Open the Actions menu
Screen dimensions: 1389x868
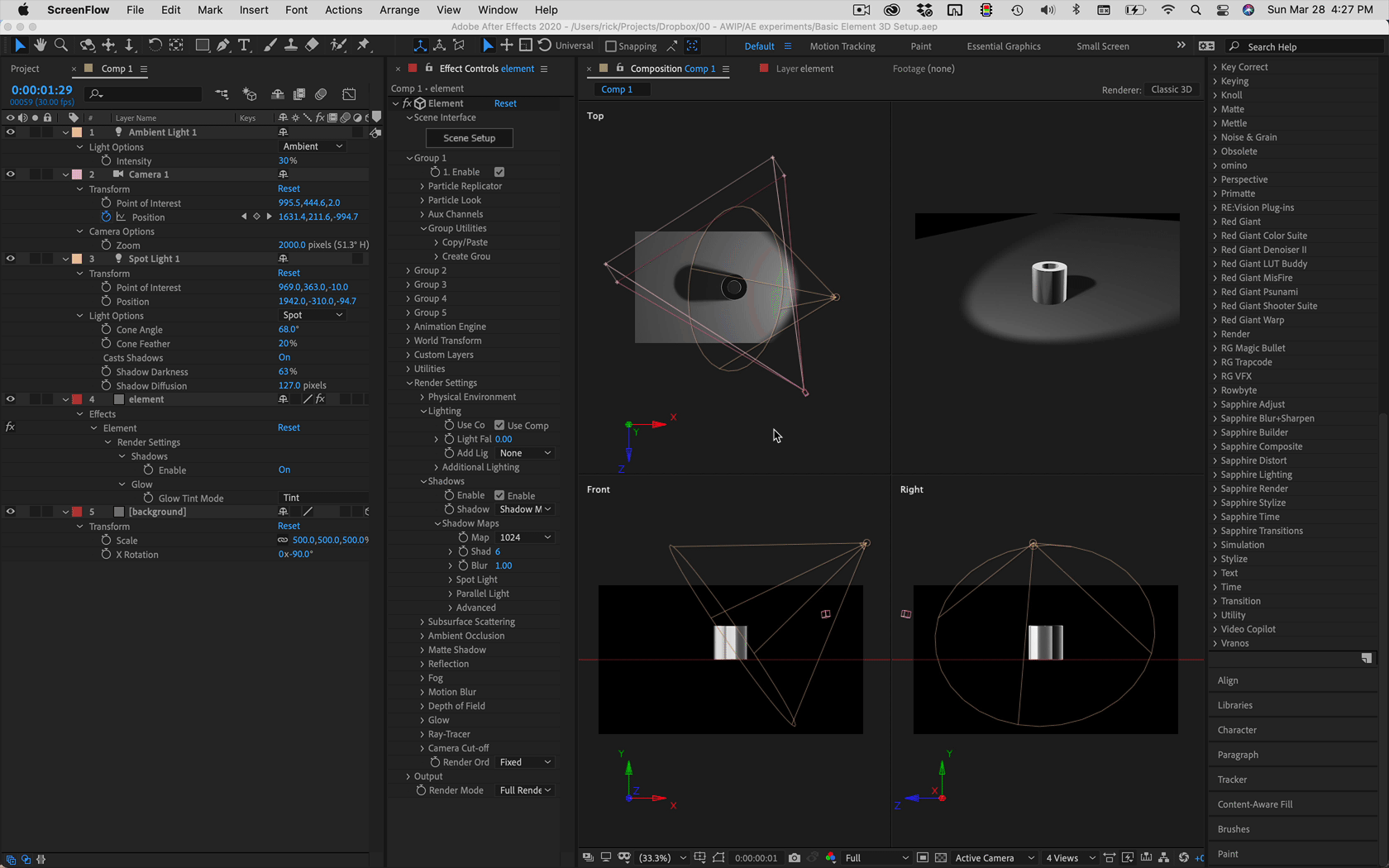tap(343, 10)
